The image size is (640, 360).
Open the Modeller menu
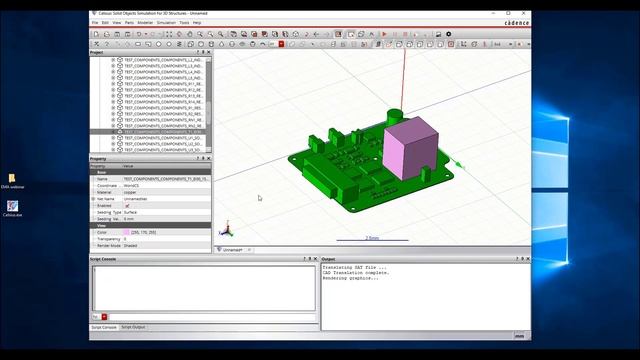[x=145, y=23]
